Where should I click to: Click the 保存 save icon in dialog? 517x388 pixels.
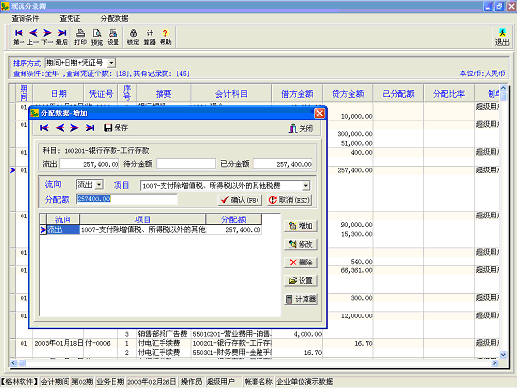[x=116, y=128]
